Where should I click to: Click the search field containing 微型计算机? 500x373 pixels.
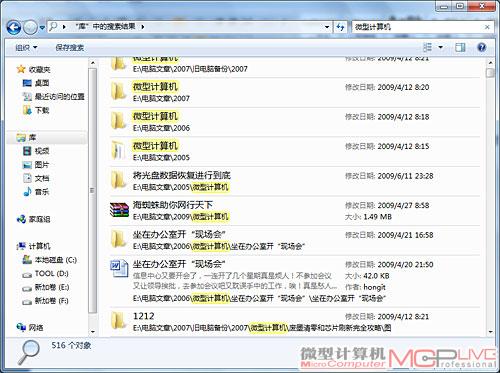[418, 27]
